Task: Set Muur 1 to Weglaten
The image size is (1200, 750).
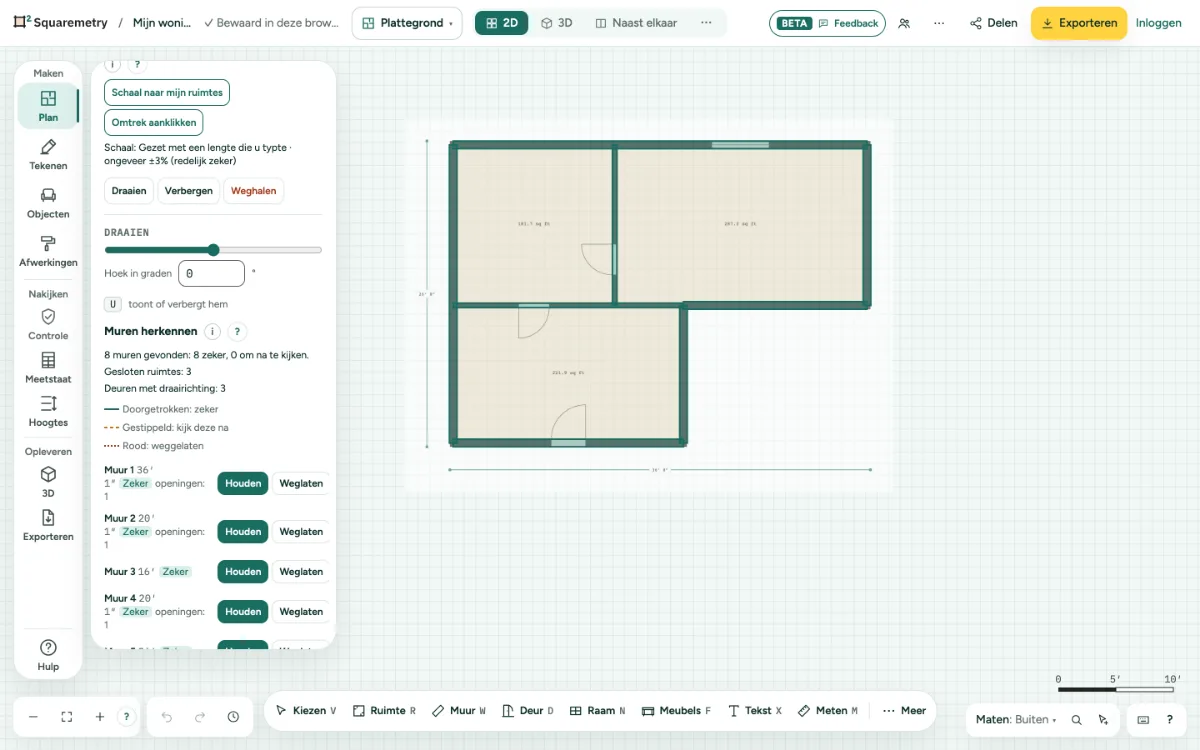Action: pyautogui.click(x=301, y=484)
